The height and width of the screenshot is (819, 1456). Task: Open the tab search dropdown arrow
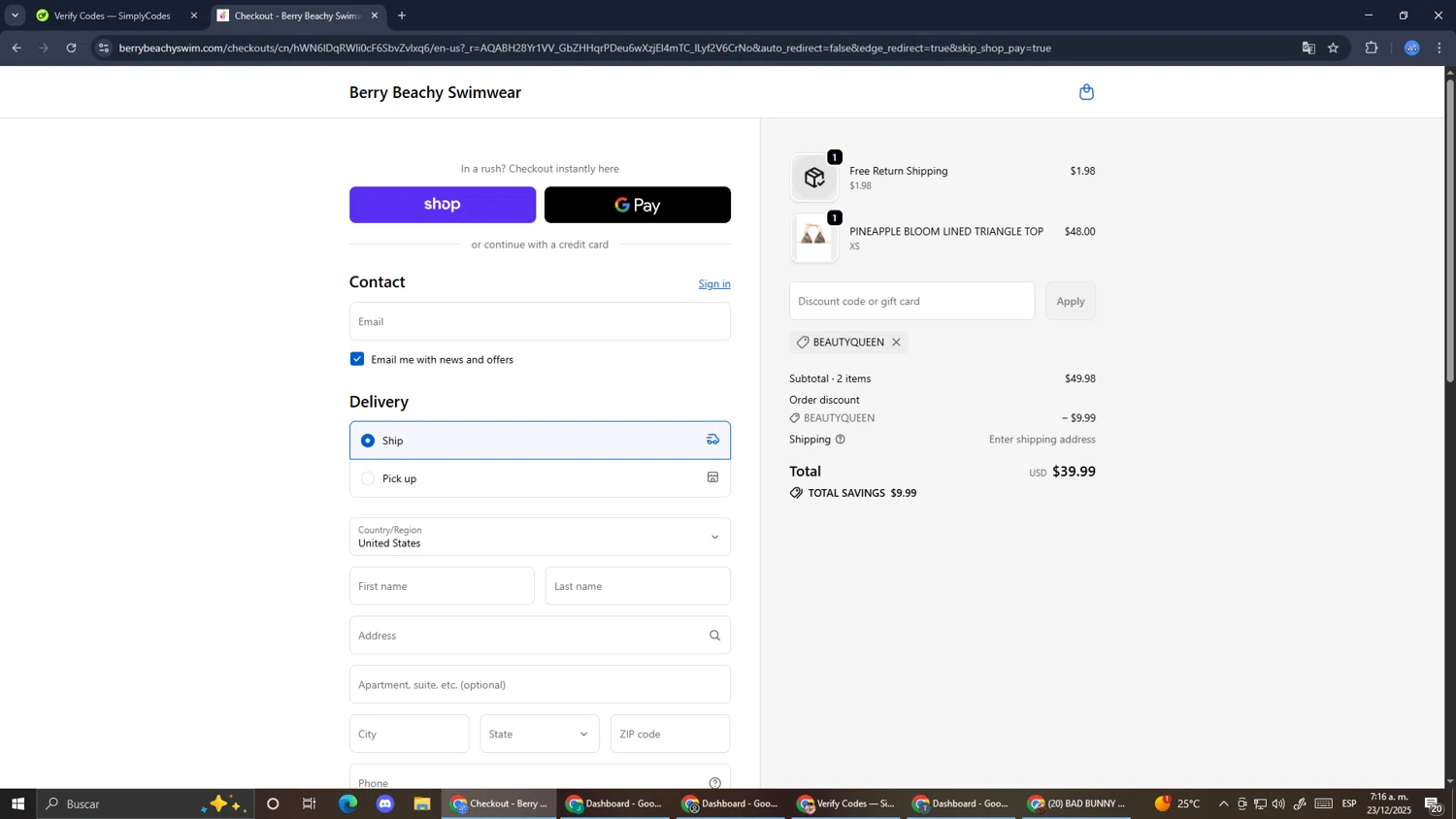15,16
